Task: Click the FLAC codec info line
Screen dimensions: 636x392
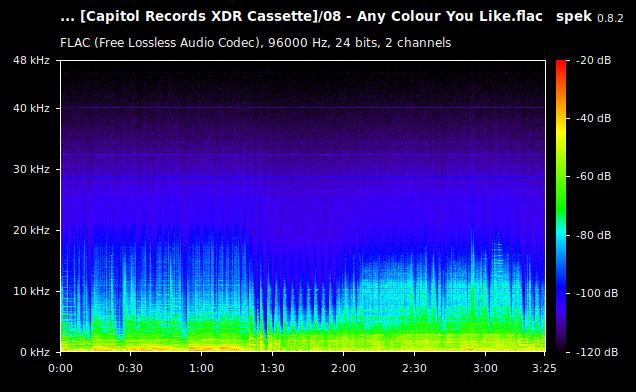Action: pyautogui.click(x=256, y=43)
